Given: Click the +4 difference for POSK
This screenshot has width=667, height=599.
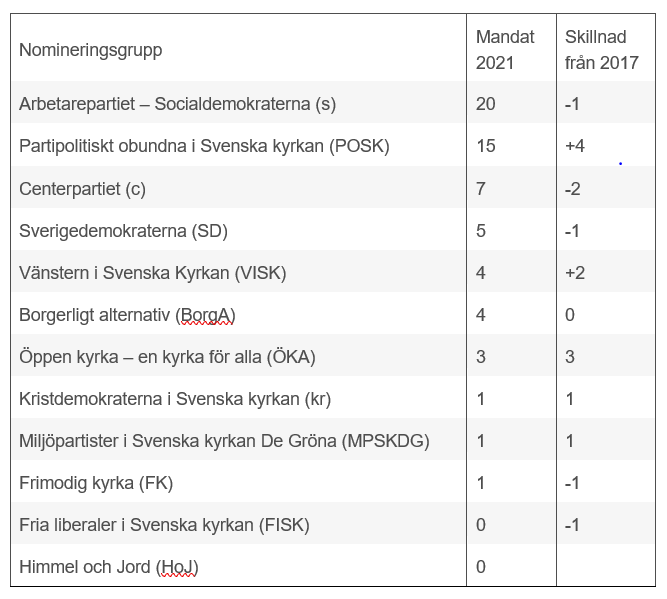Looking at the screenshot, I should pos(574,146).
